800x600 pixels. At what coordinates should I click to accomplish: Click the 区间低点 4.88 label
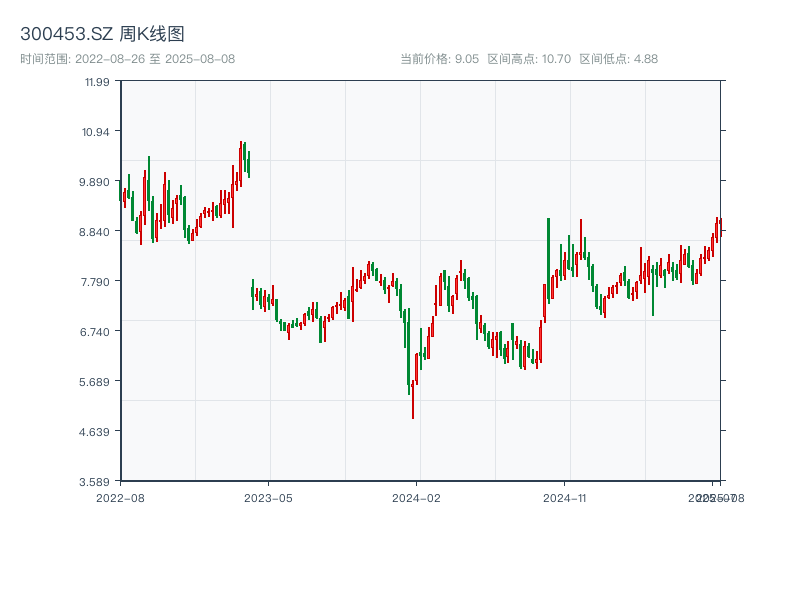tap(619, 59)
